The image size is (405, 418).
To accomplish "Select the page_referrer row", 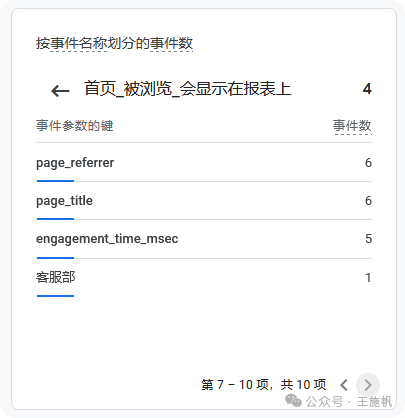I will pos(204,163).
